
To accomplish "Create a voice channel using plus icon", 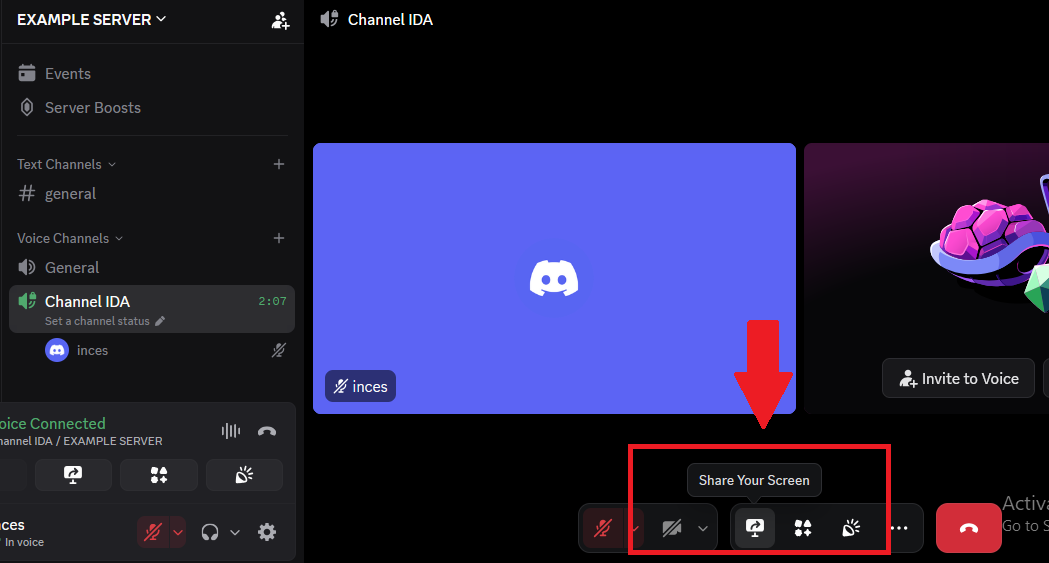I will pyautogui.click(x=279, y=238).
